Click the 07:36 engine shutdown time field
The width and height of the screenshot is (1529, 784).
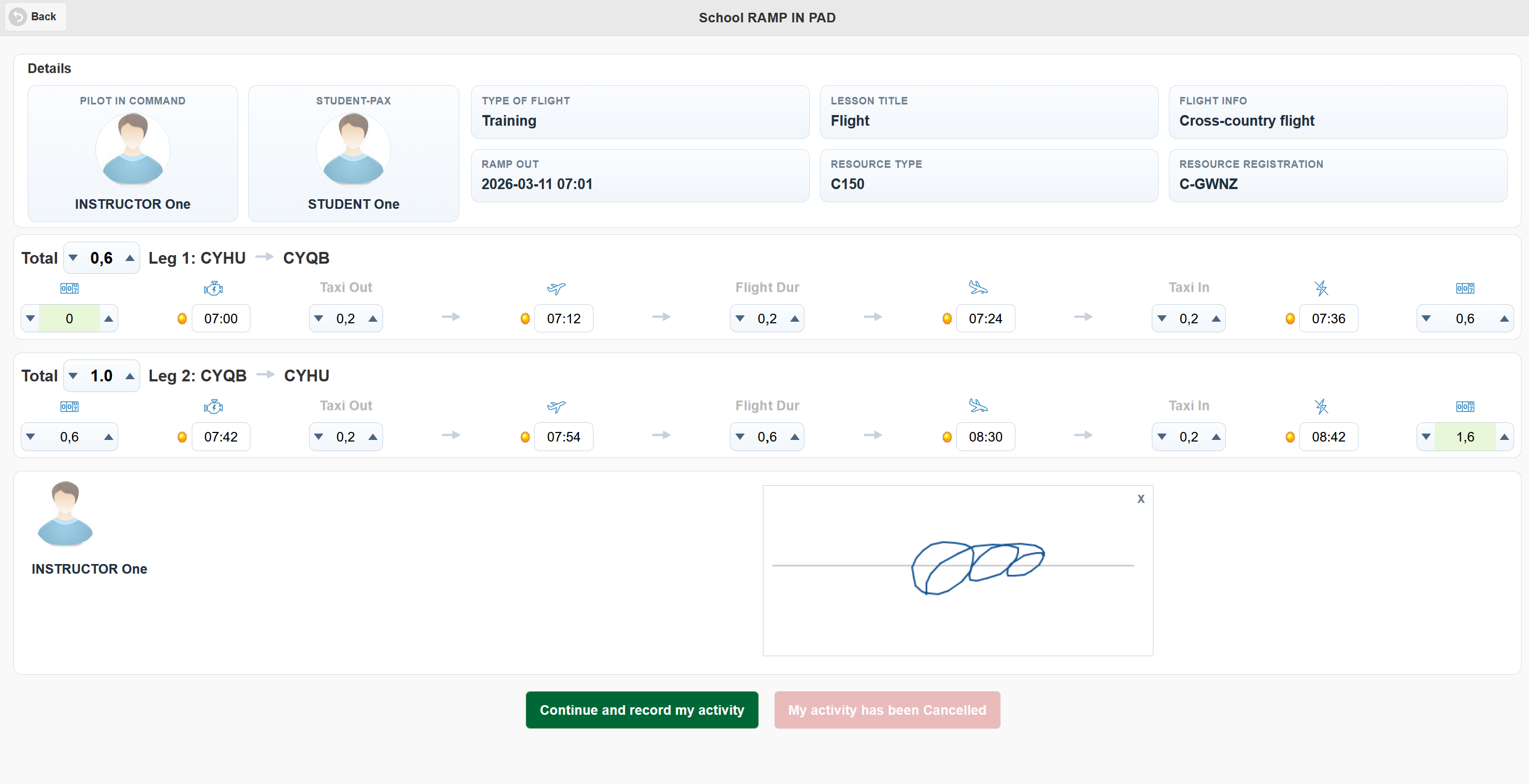[1328, 318]
